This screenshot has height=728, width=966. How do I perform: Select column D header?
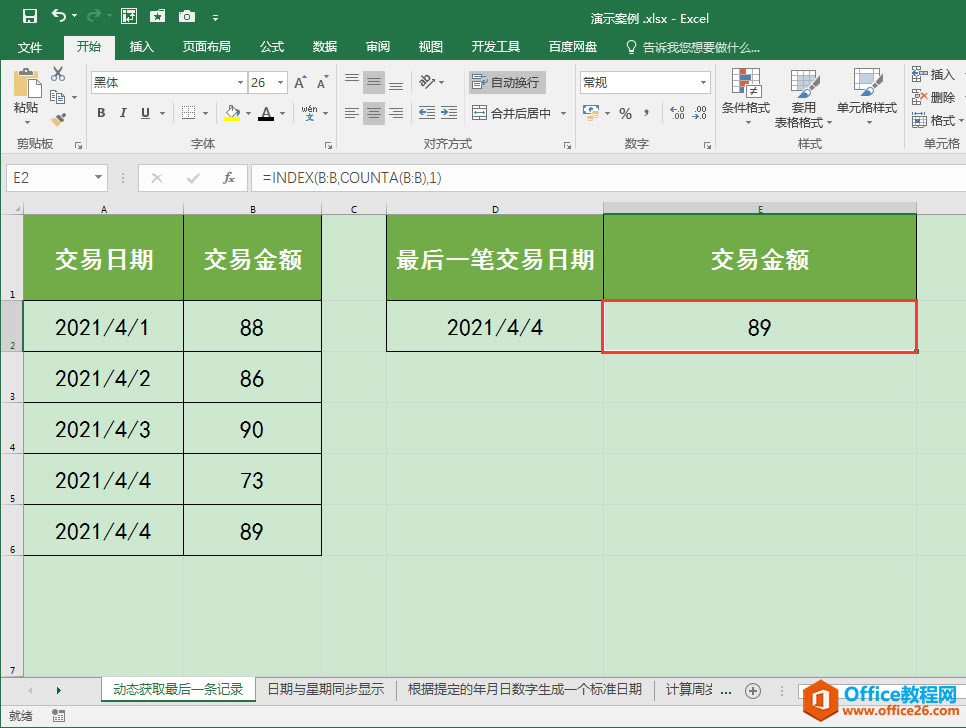click(495, 209)
